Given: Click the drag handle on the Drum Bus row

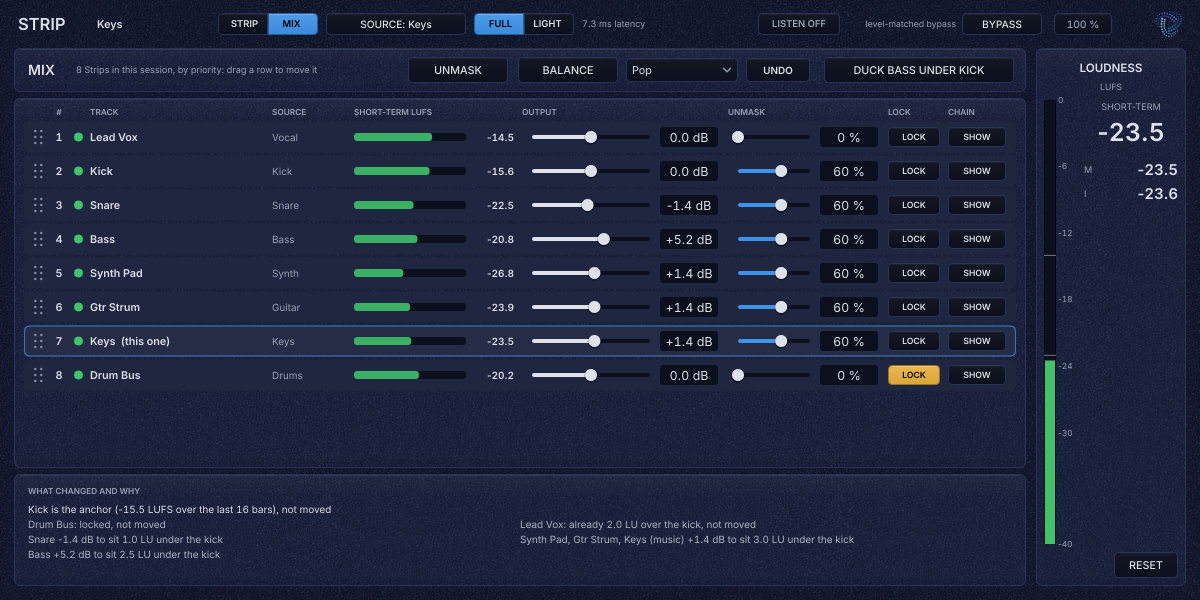Looking at the screenshot, I should (x=38, y=375).
